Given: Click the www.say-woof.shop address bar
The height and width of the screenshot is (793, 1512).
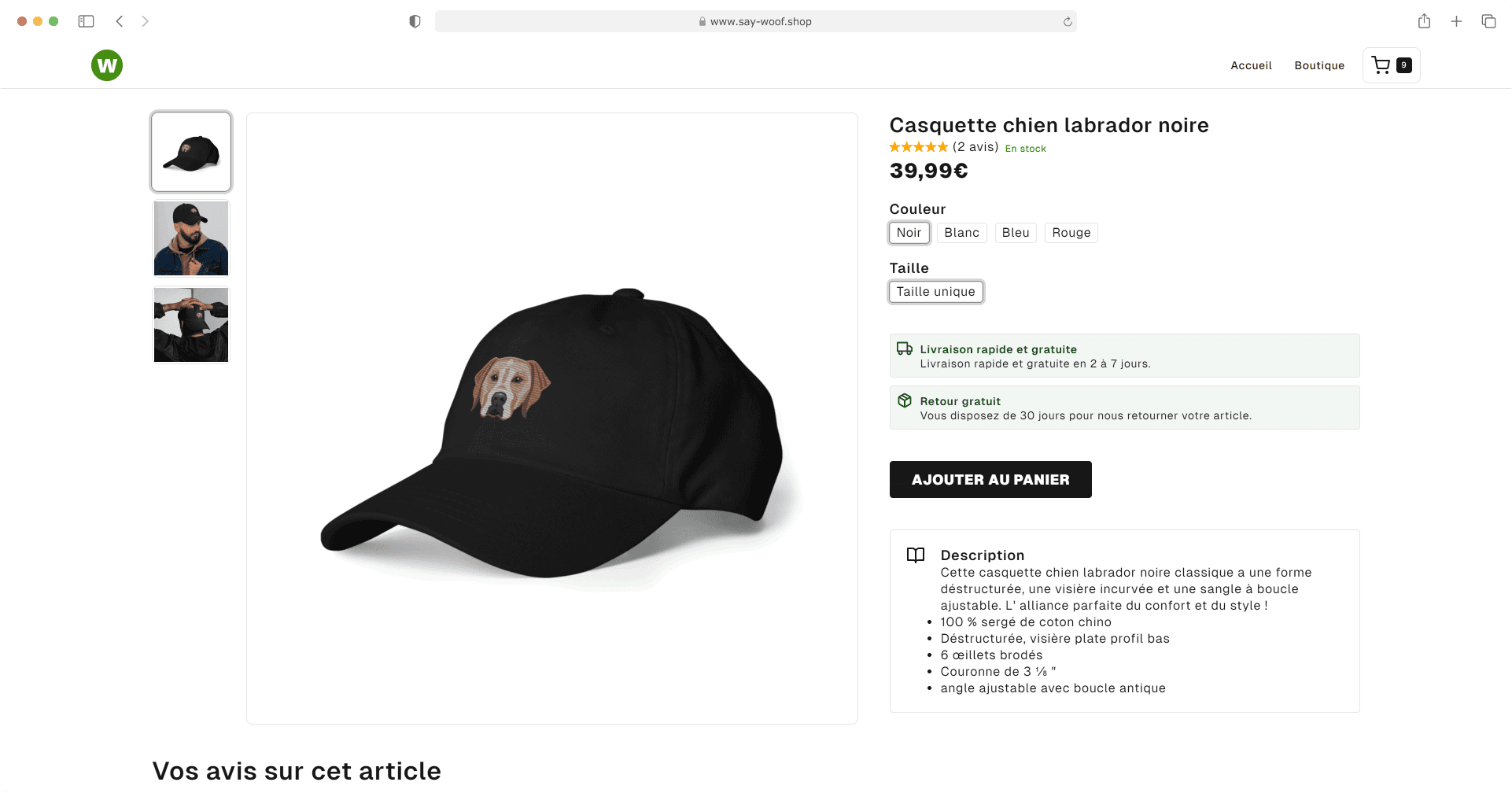Looking at the screenshot, I should [x=755, y=21].
